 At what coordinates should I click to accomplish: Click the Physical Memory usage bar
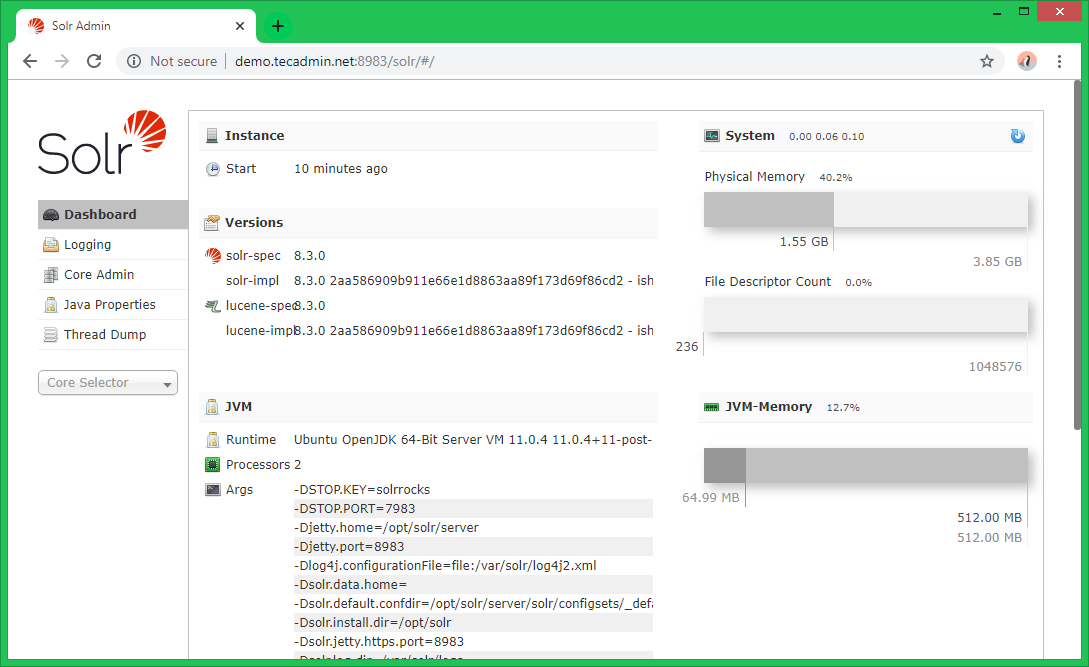(865, 210)
